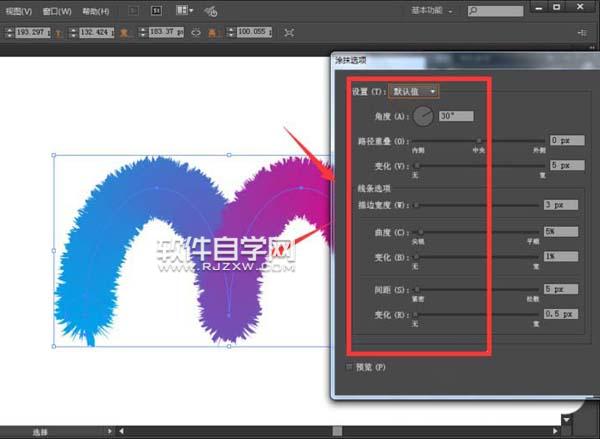The image size is (600, 439).
Task: Open the 窗口(W) menu
Action: [57, 11]
